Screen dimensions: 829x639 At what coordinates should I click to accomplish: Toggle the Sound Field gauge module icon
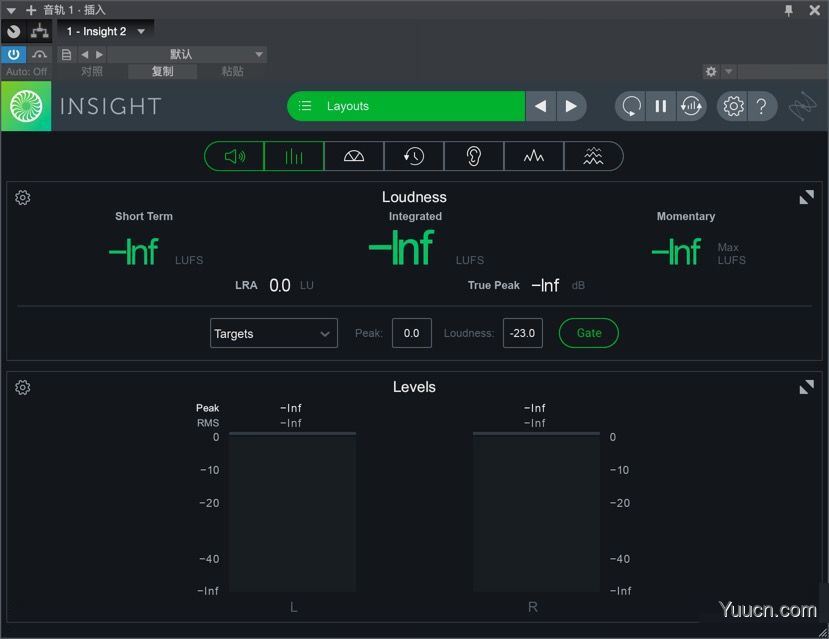tap(354, 156)
